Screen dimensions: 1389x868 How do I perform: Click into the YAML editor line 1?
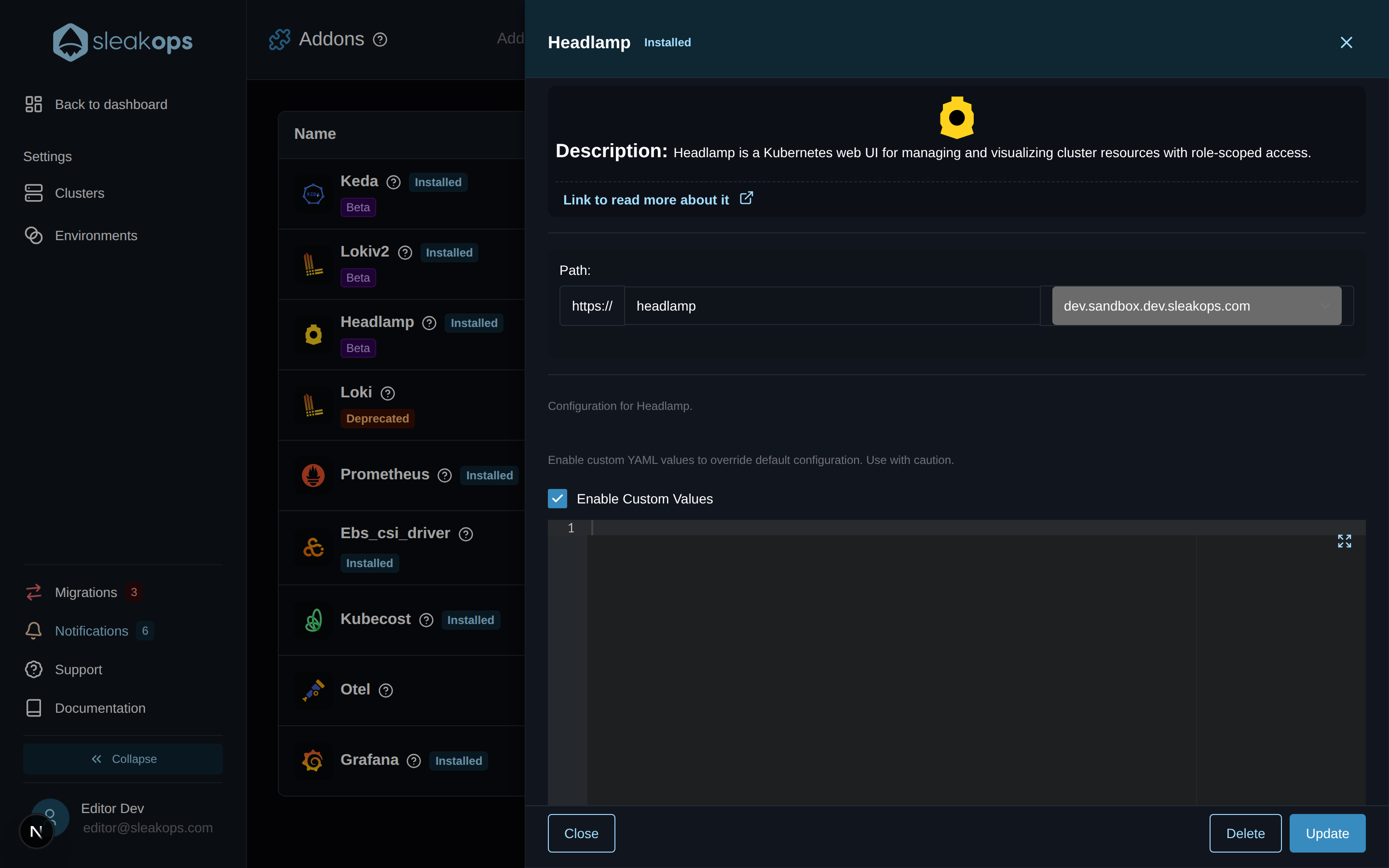pos(976,528)
